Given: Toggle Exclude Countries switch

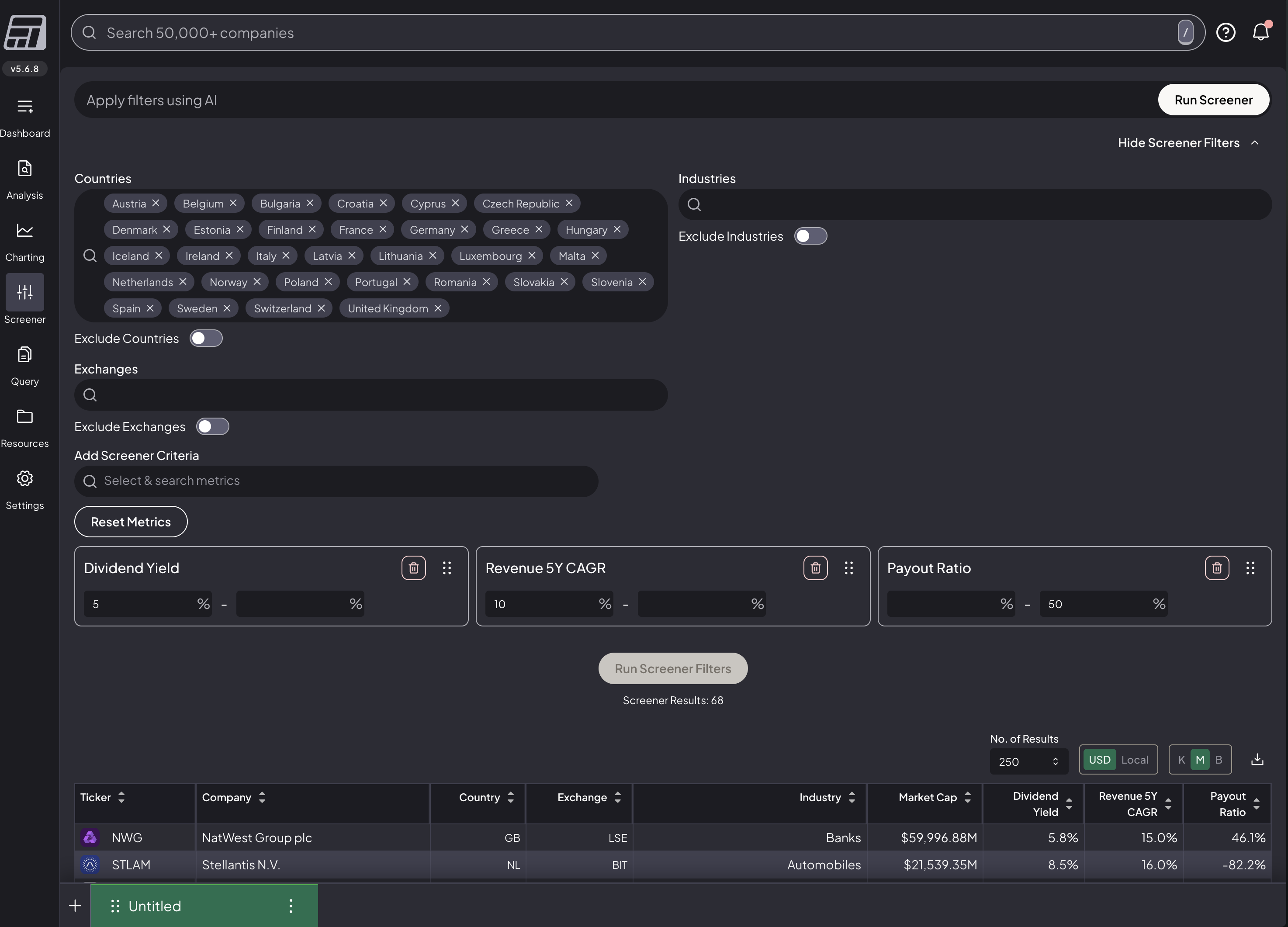Looking at the screenshot, I should point(206,338).
